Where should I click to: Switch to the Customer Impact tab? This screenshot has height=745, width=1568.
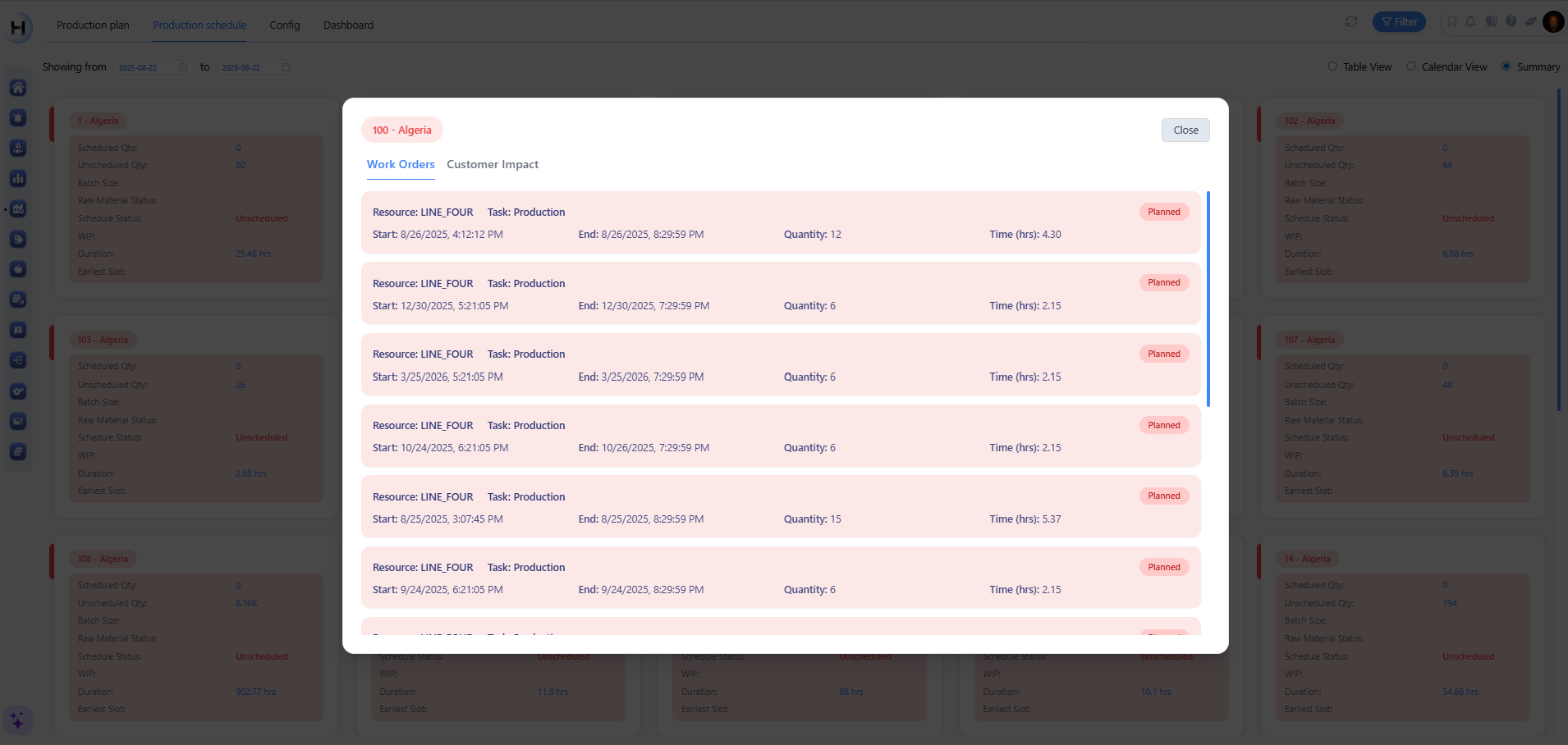[x=493, y=165]
